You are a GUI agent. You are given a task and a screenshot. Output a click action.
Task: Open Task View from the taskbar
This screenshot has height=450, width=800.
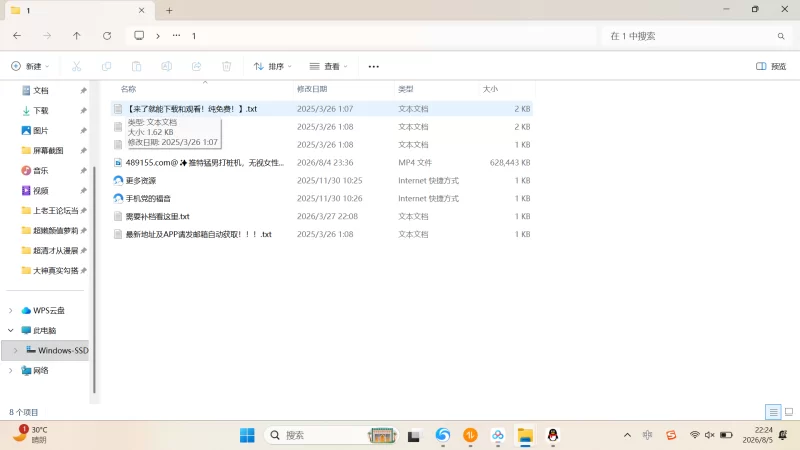coord(414,436)
